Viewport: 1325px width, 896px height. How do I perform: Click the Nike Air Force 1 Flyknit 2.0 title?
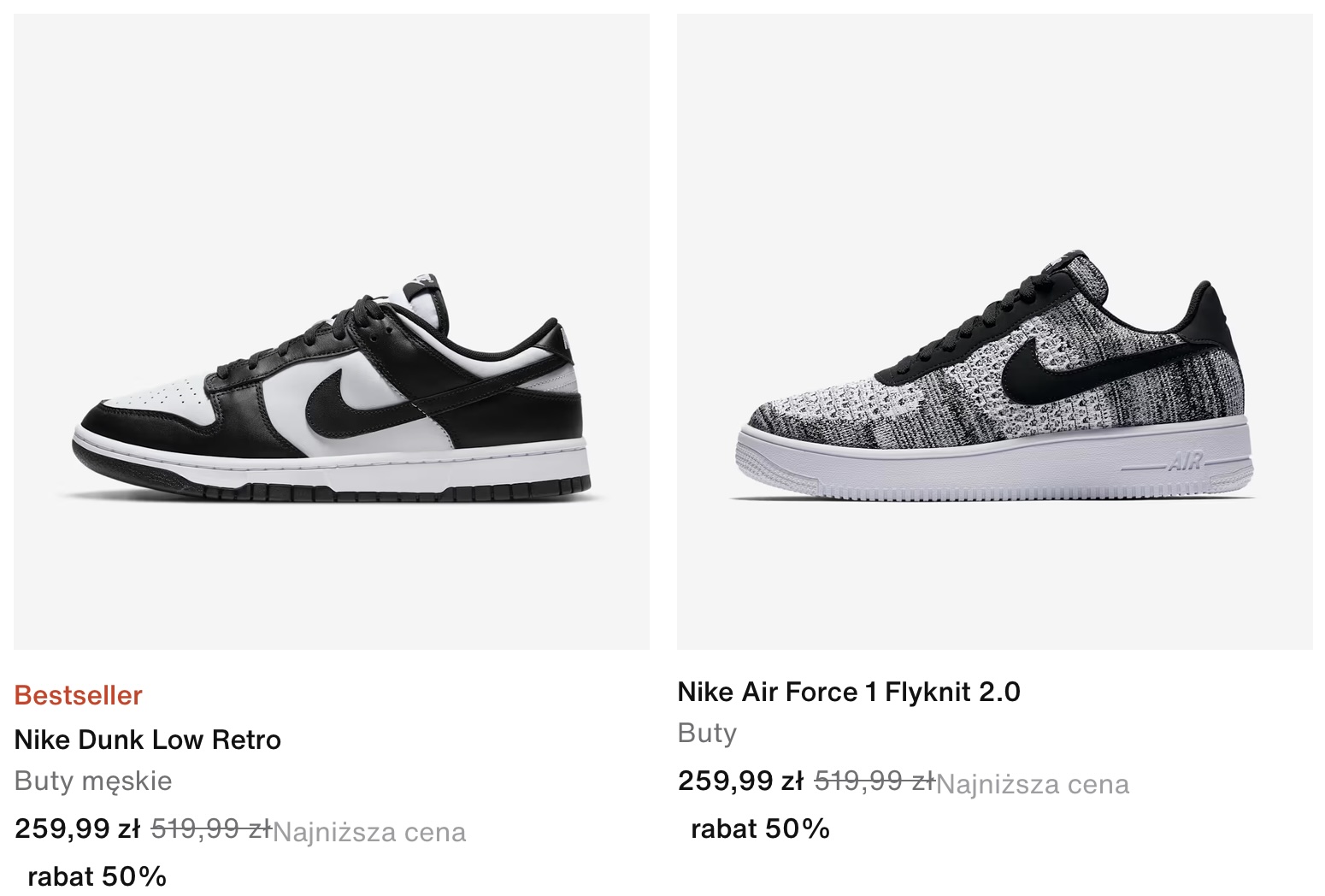click(x=849, y=692)
